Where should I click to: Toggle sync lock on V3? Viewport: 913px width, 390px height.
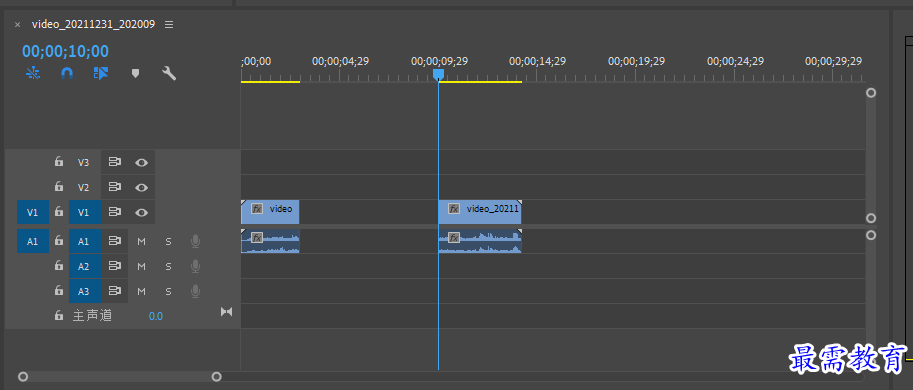pyautogui.click(x=115, y=162)
